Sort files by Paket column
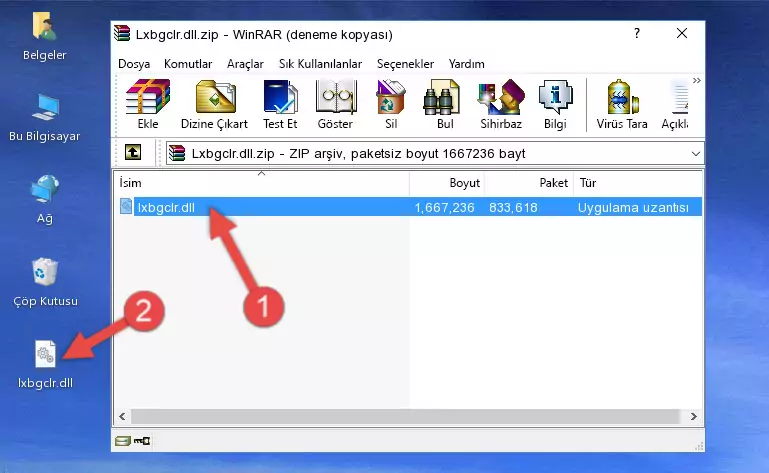 coord(529,183)
